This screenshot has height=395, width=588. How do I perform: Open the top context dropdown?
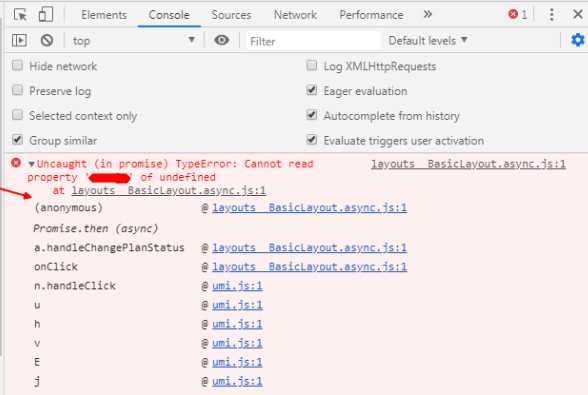tap(134, 41)
